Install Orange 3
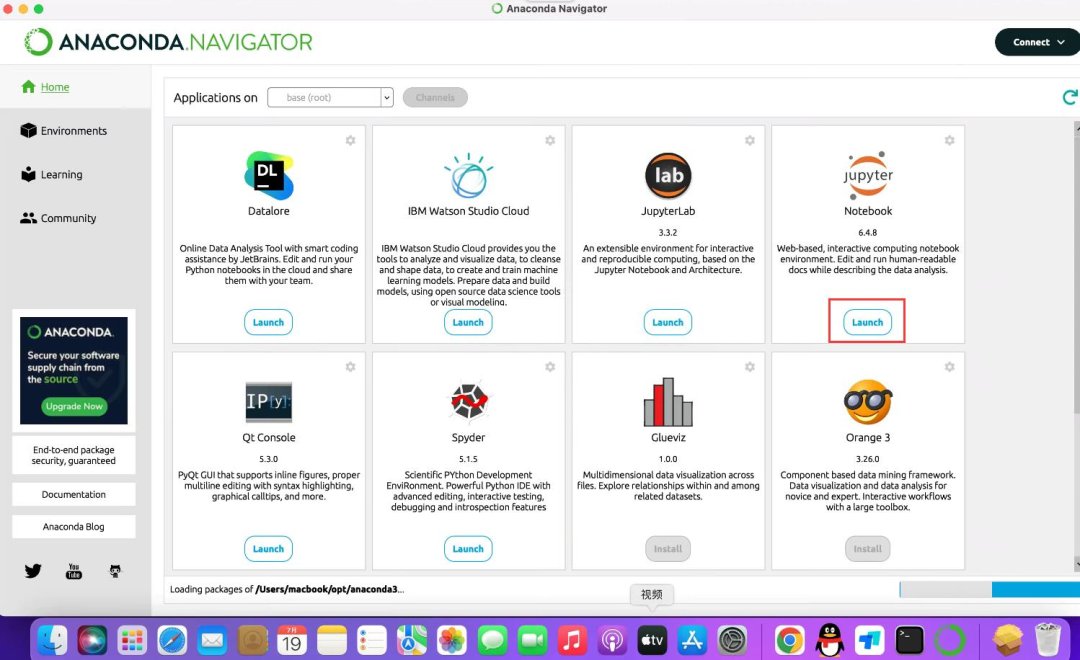Viewport: 1080px width, 660px height. (x=868, y=549)
